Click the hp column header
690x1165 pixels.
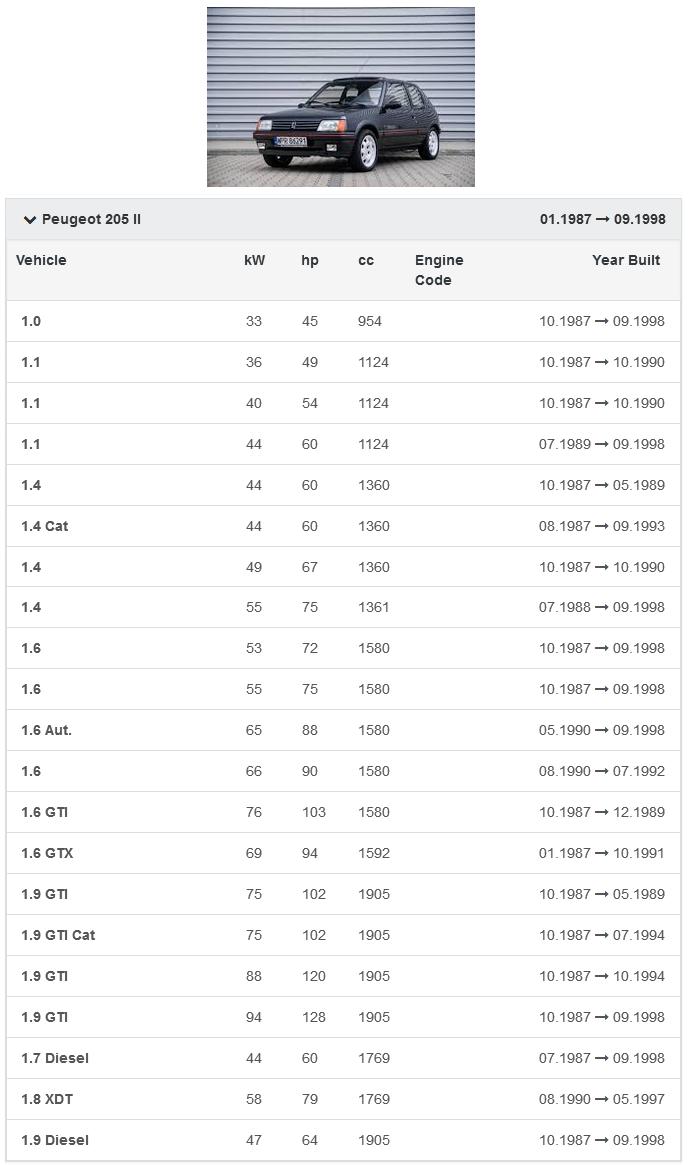pos(310,260)
